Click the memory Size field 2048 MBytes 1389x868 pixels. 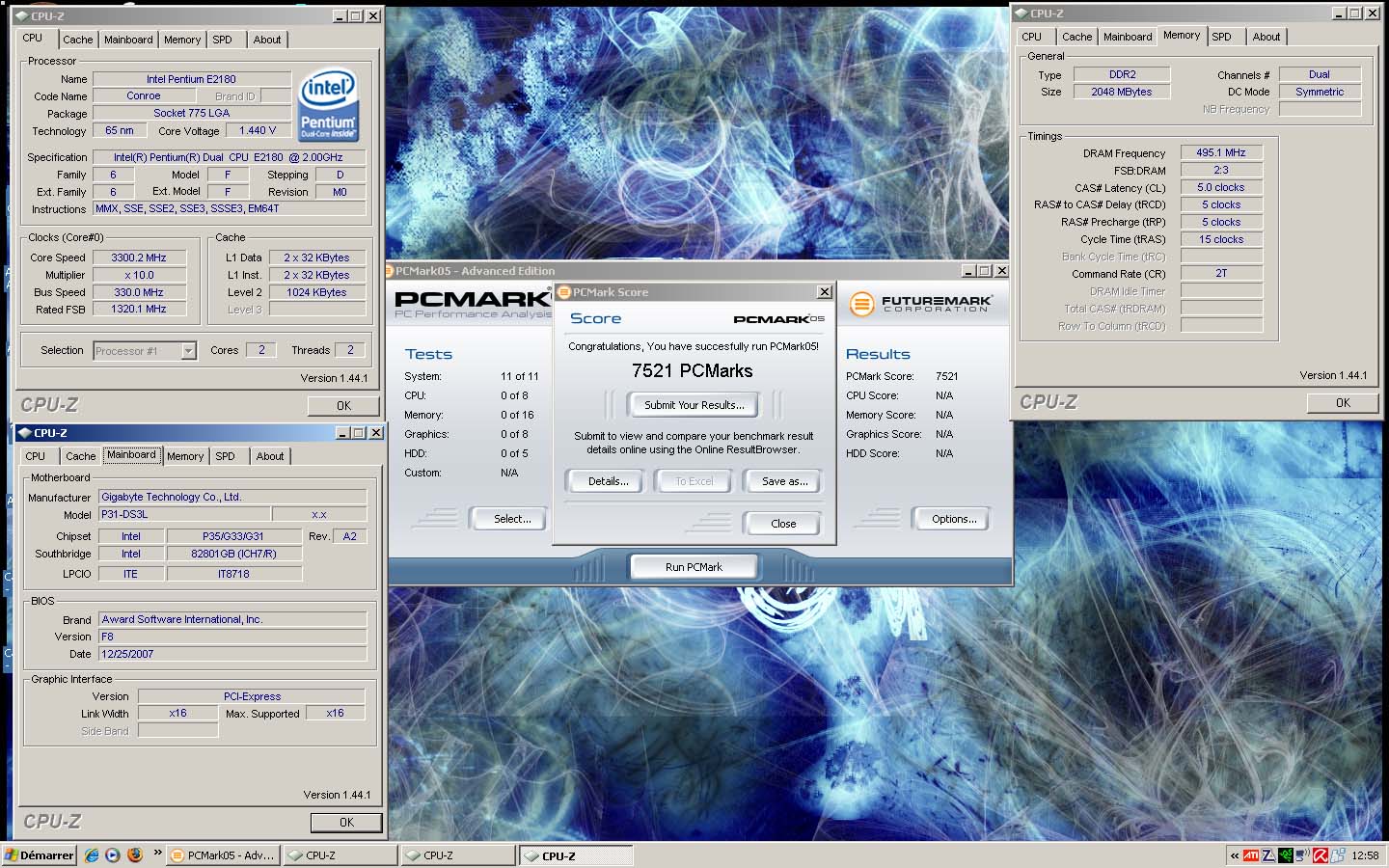[x=1122, y=92]
